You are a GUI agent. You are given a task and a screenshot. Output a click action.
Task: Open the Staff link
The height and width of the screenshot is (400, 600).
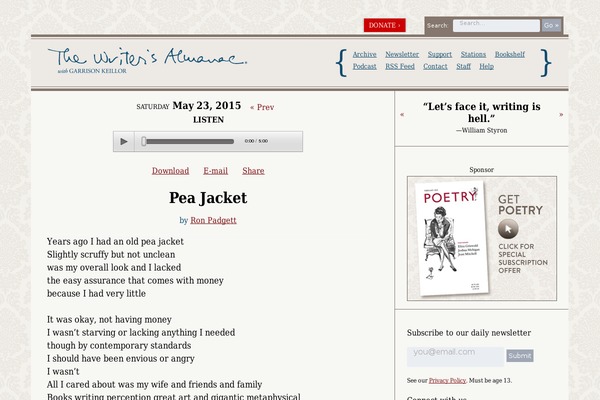tap(463, 66)
